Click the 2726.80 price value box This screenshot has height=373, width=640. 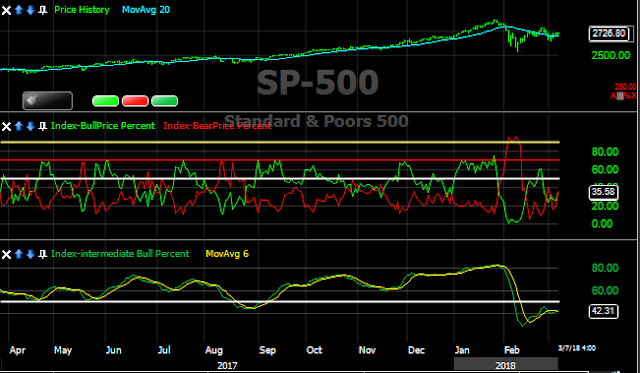609,33
